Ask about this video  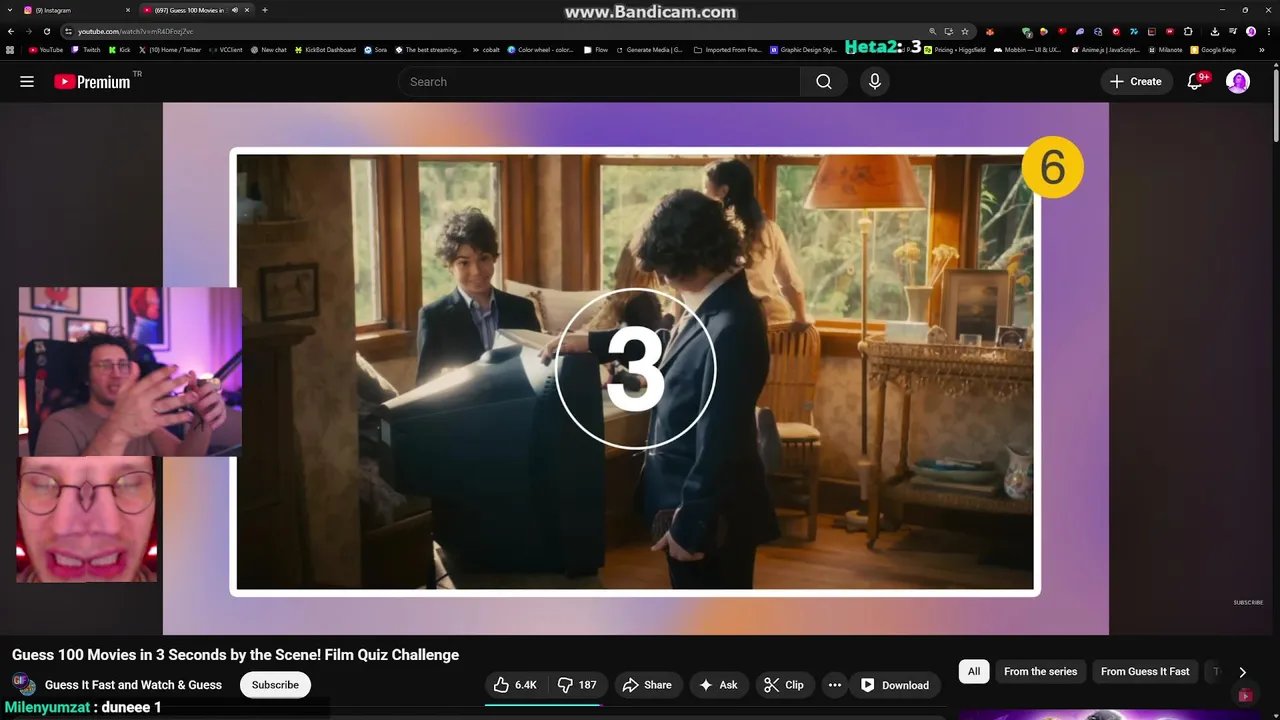718,685
